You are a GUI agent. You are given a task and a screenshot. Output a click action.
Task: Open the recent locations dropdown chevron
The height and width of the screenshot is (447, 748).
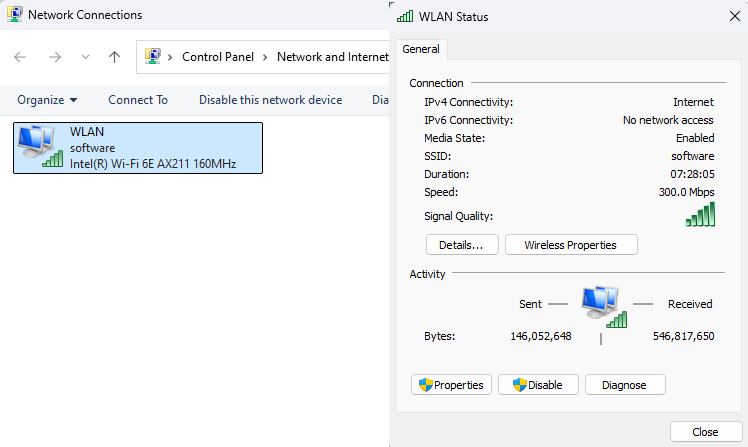pyautogui.click(x=85, y=57)
